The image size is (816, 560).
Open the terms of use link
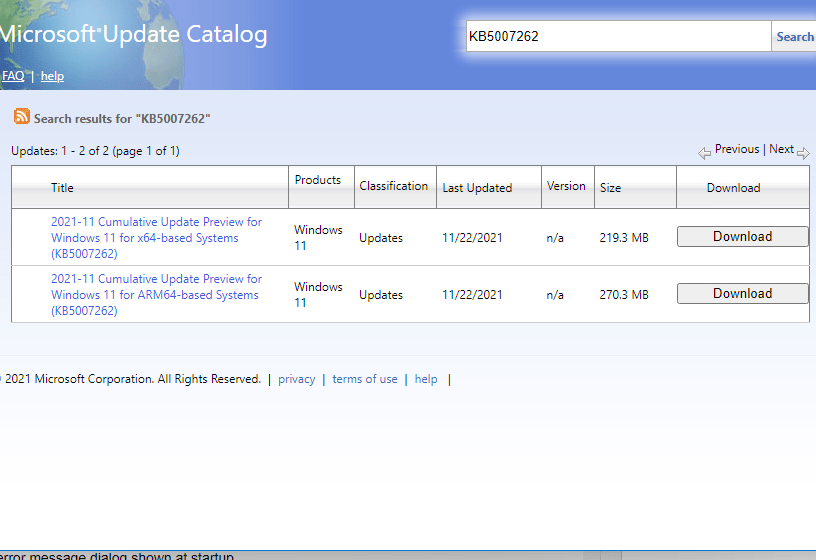[365, 379]
